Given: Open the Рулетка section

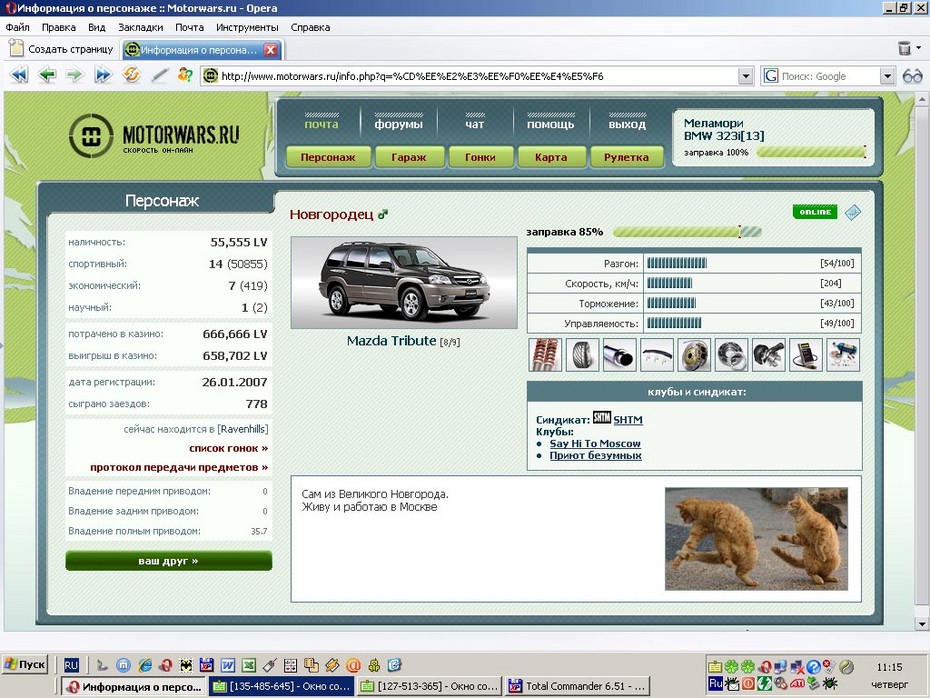Looking at the screenshot, I should [x=626, y=157].
